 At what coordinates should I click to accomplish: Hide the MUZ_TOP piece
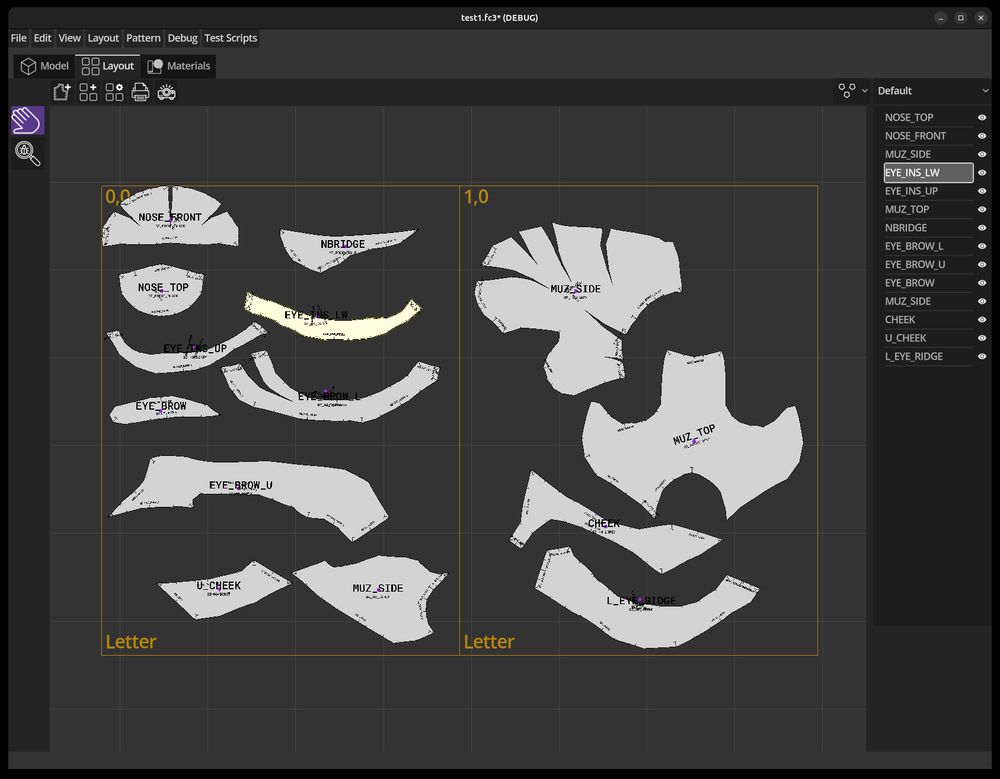(982, 209)
